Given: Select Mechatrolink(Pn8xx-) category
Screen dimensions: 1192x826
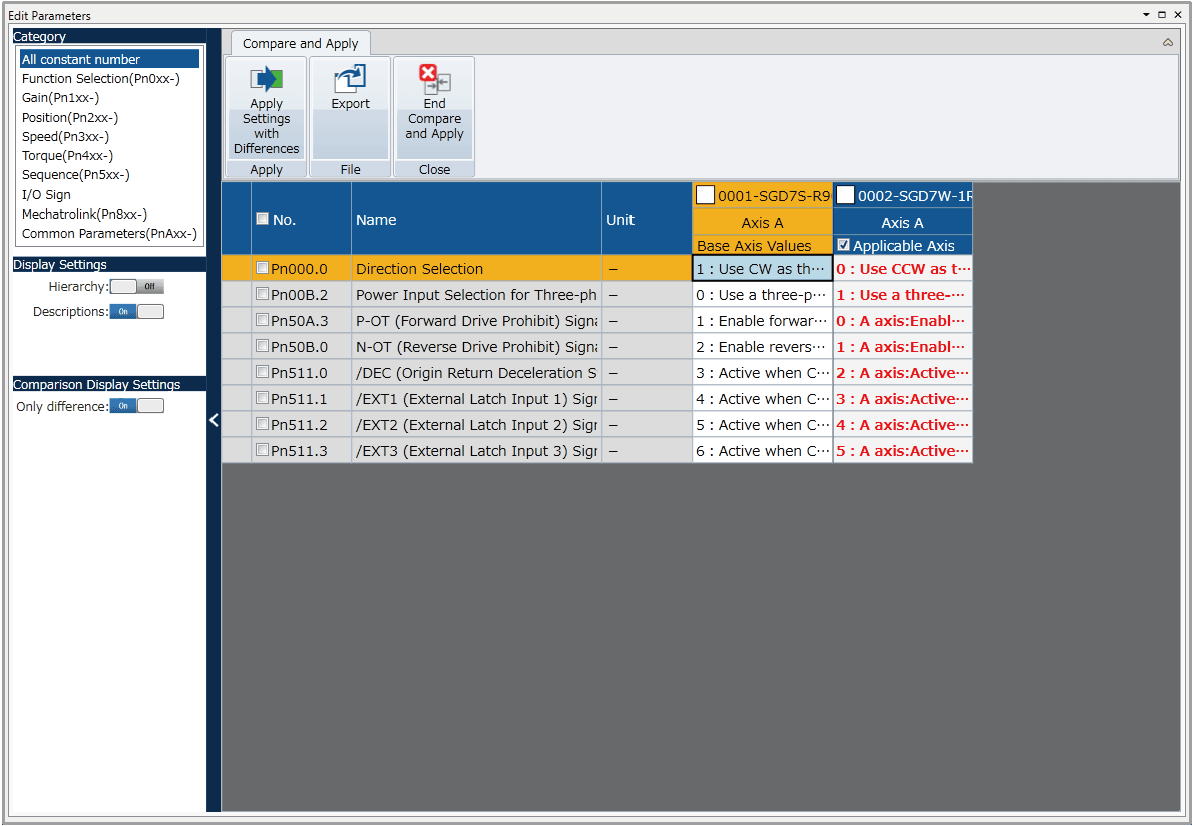Looking at the screenshot, I should click(x=85, y=214).
